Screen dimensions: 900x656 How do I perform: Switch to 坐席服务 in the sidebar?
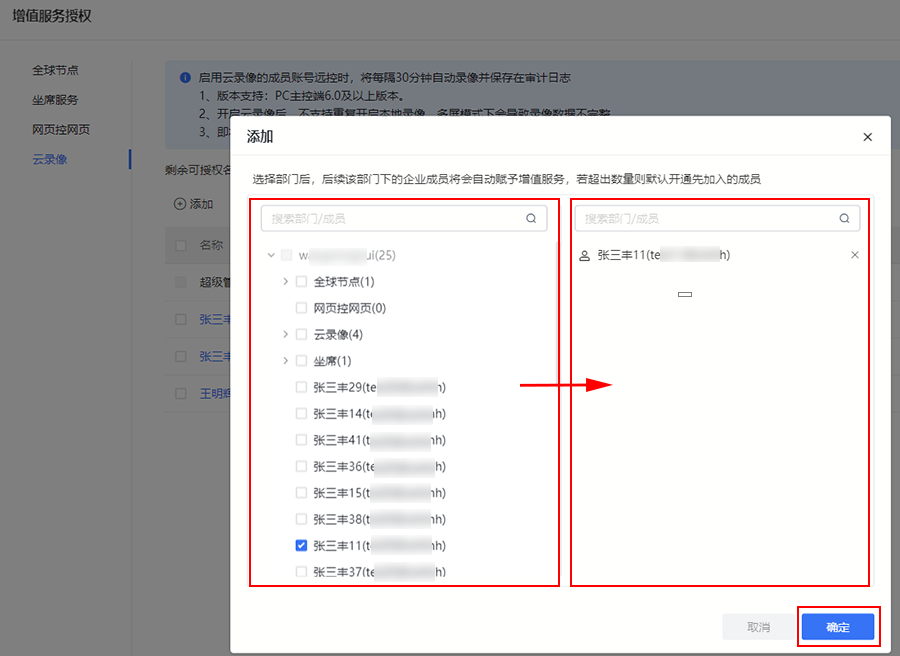tap(55, 100)
